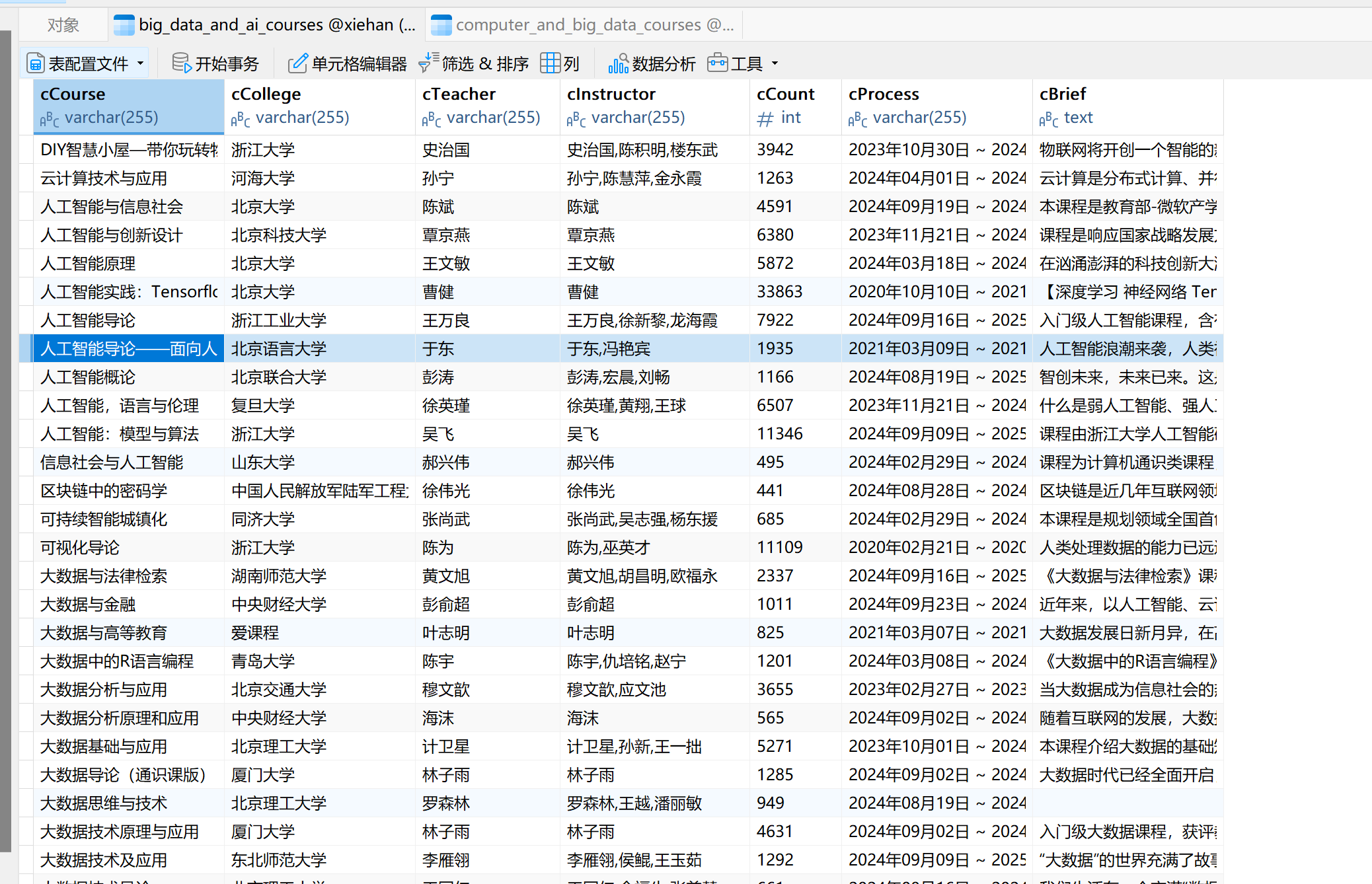The image size is (1372, 884).
Task: Select teacher cell 王文敏 in cTeacher column
Action: tap(488, 264)
